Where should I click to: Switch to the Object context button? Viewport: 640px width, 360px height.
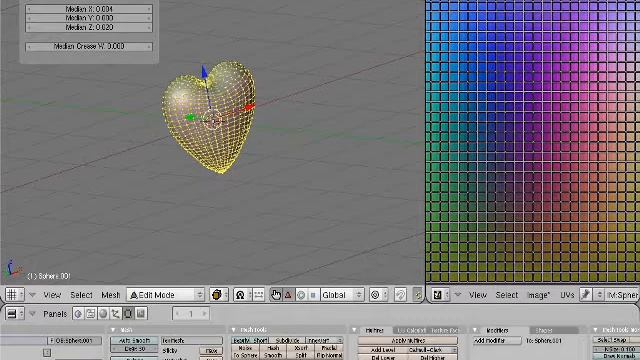tap(116, 313)
